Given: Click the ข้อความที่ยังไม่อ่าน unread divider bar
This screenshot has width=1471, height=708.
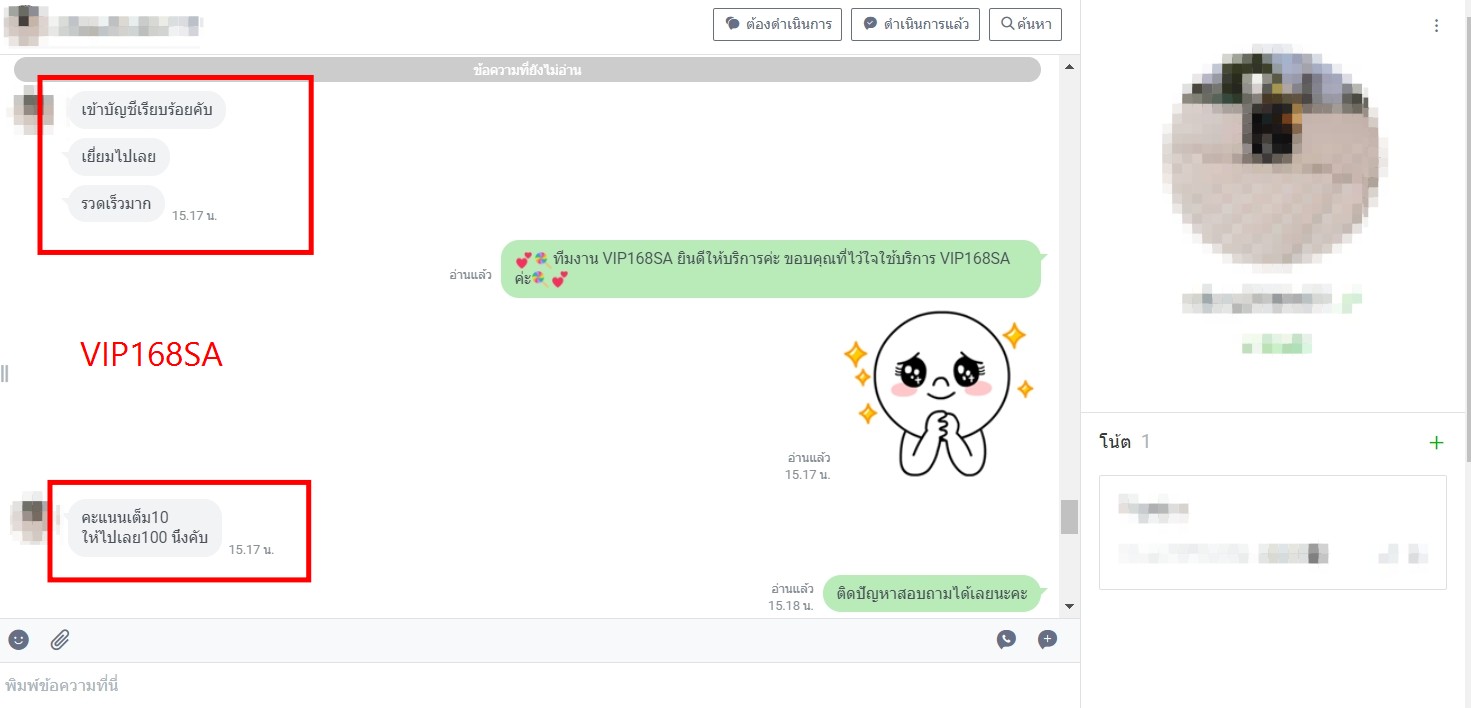Looking at the screenshot, I should click(x=527, y=70).
